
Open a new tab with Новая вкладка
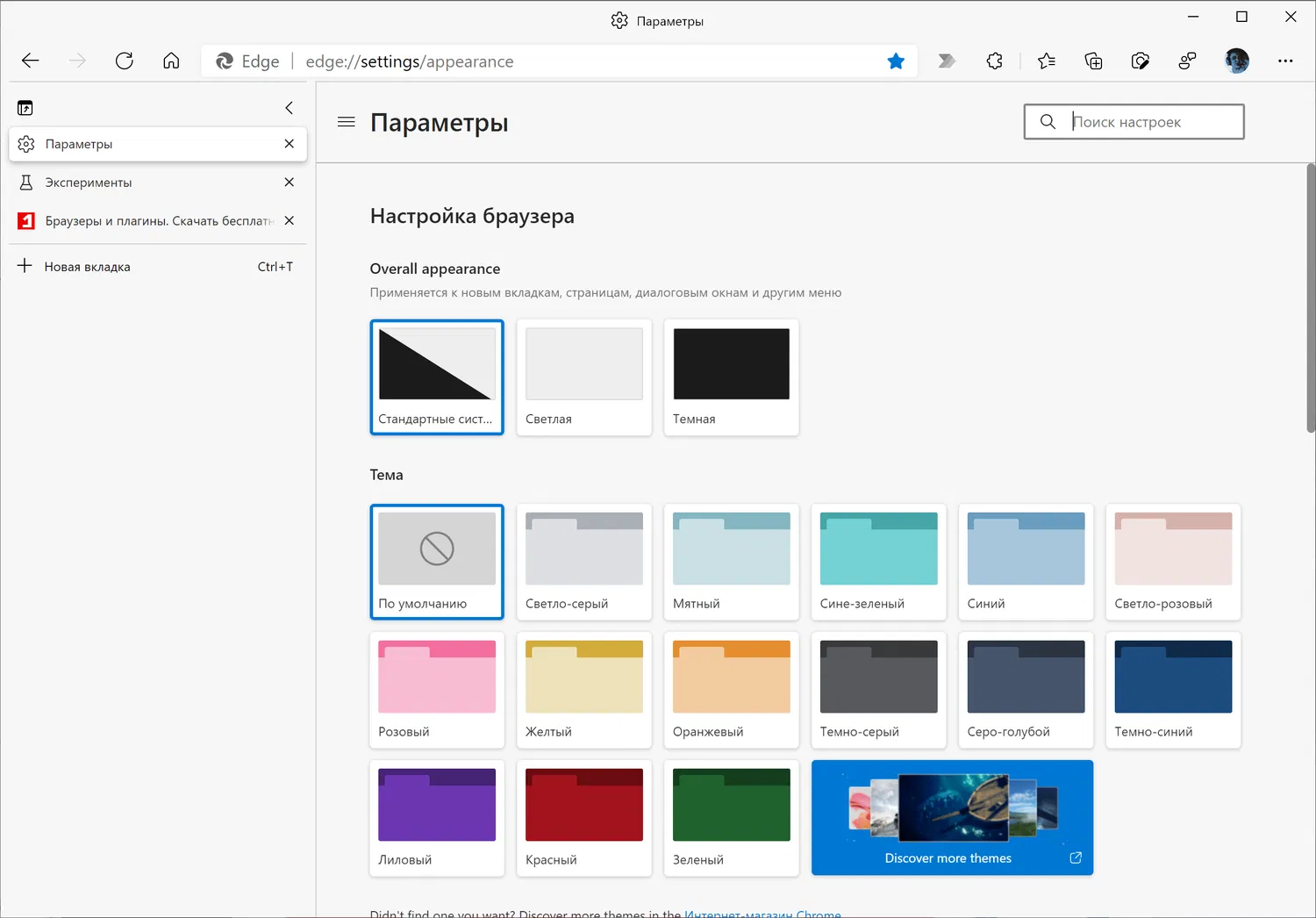point(88,267)
